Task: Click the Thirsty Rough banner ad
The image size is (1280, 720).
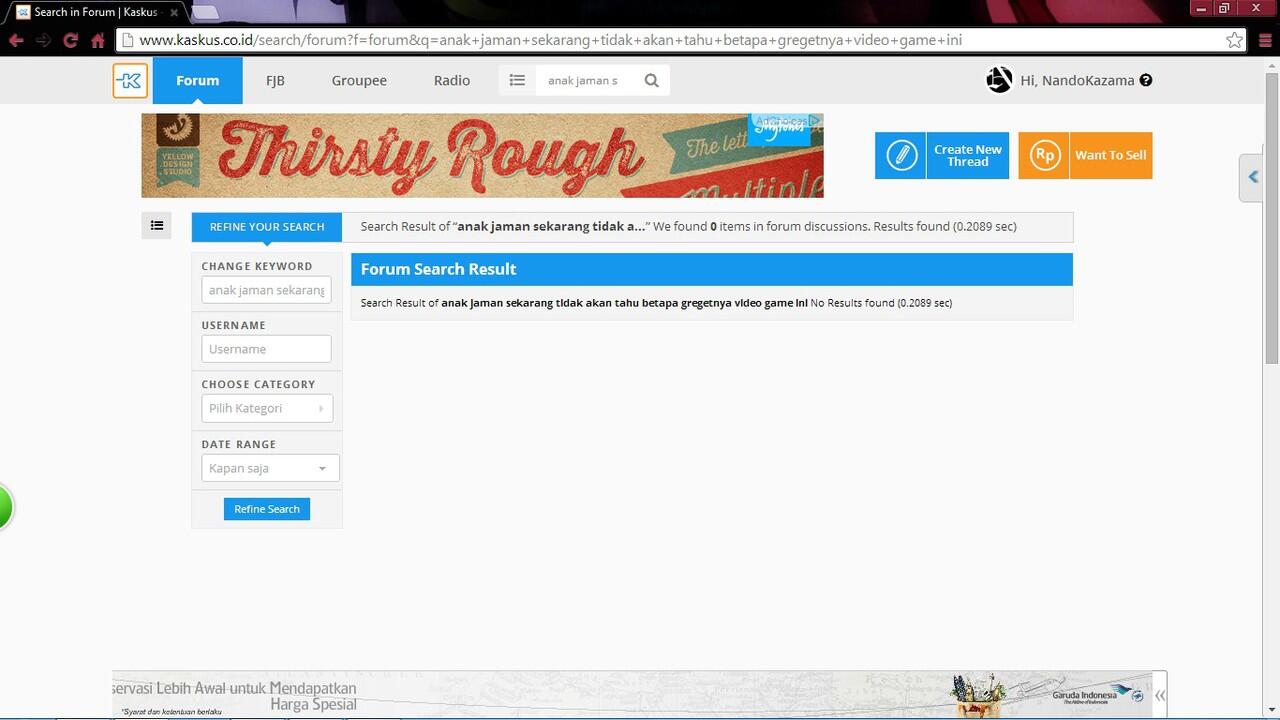Action: click(482, 155)
